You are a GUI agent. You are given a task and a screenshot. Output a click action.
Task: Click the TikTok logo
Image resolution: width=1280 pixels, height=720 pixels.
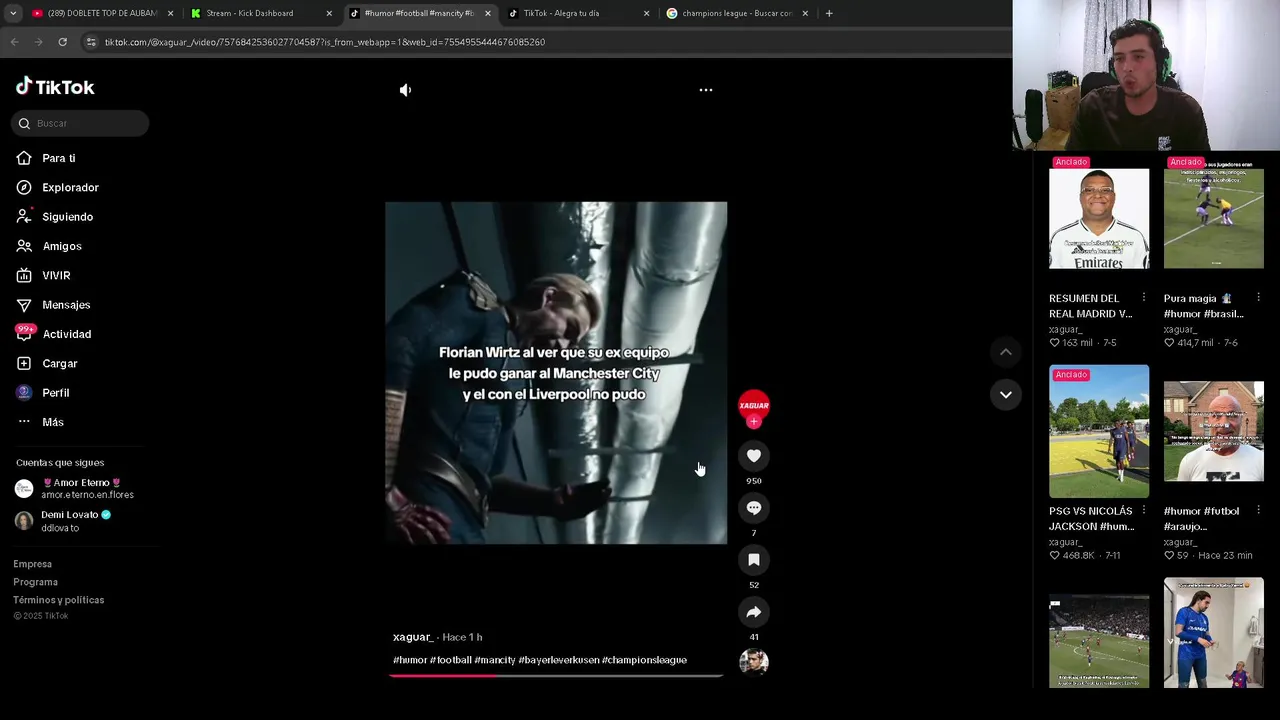pyautogui.click(x=55, y=87)
